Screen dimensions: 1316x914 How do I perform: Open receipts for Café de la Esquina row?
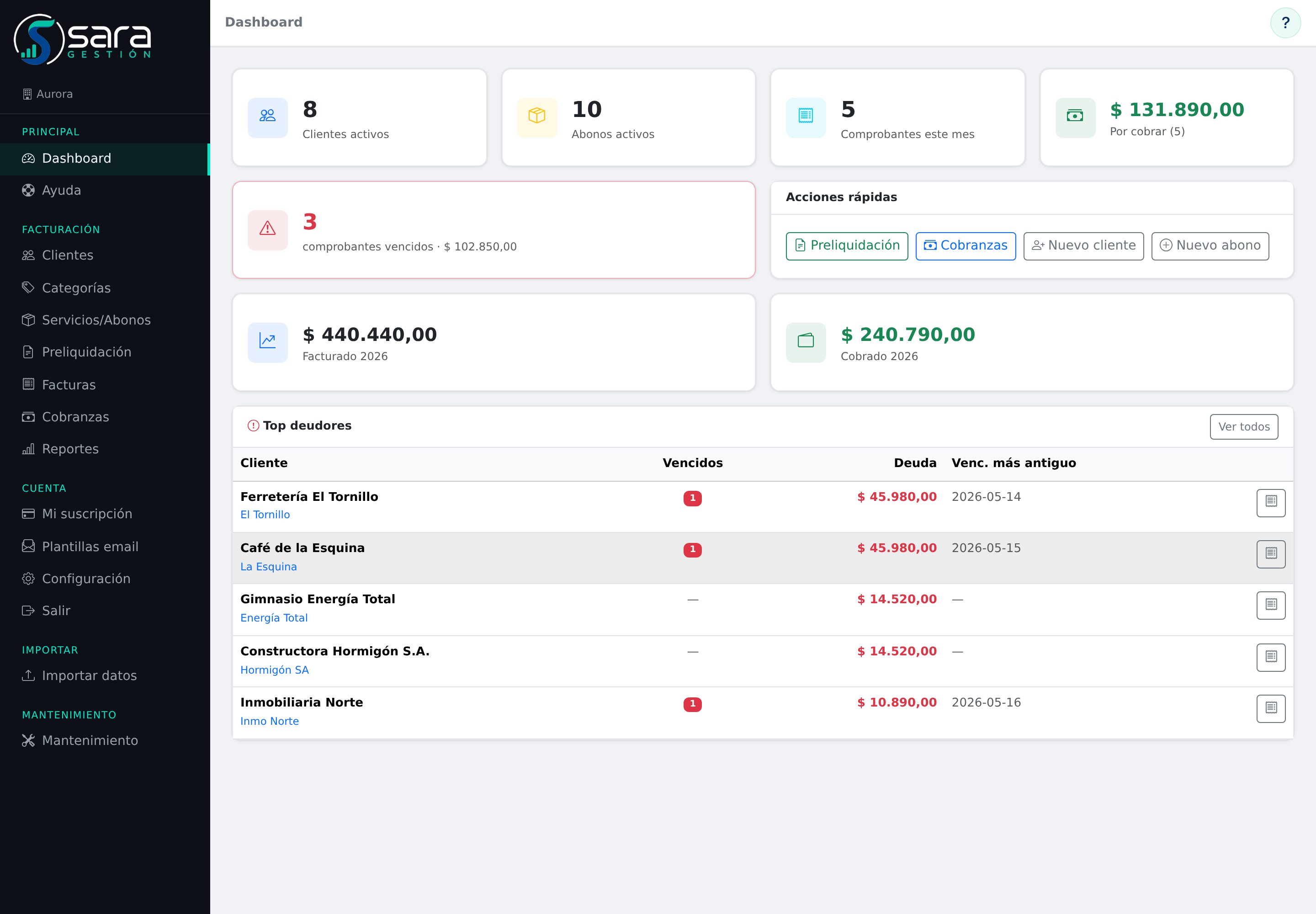(1271, 554)
